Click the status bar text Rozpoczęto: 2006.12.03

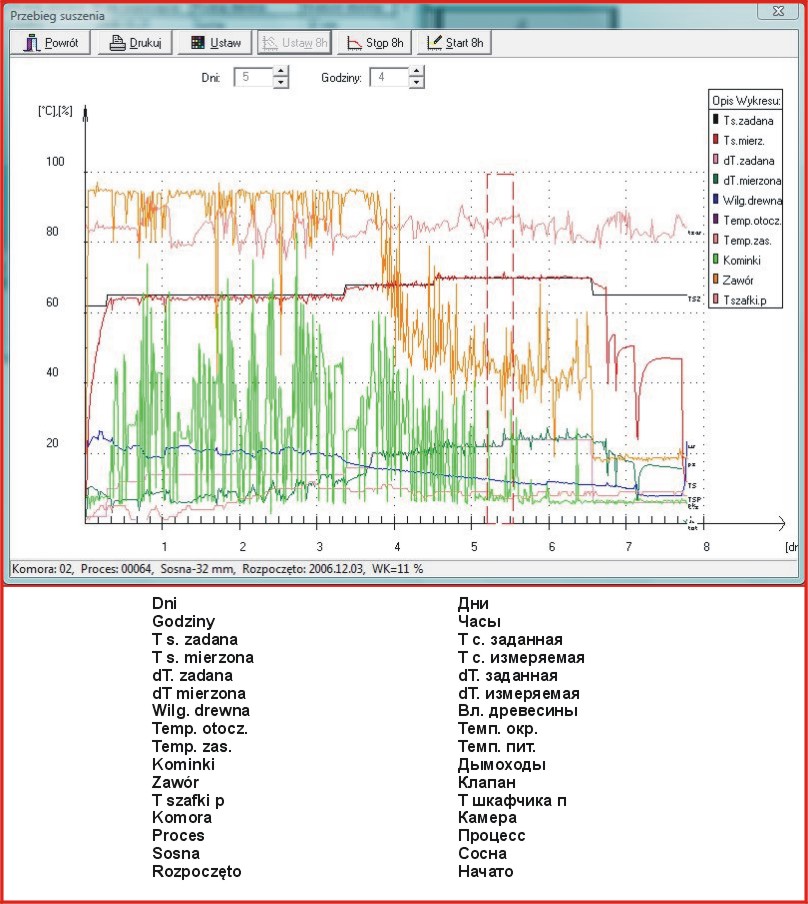pos(303,569)
